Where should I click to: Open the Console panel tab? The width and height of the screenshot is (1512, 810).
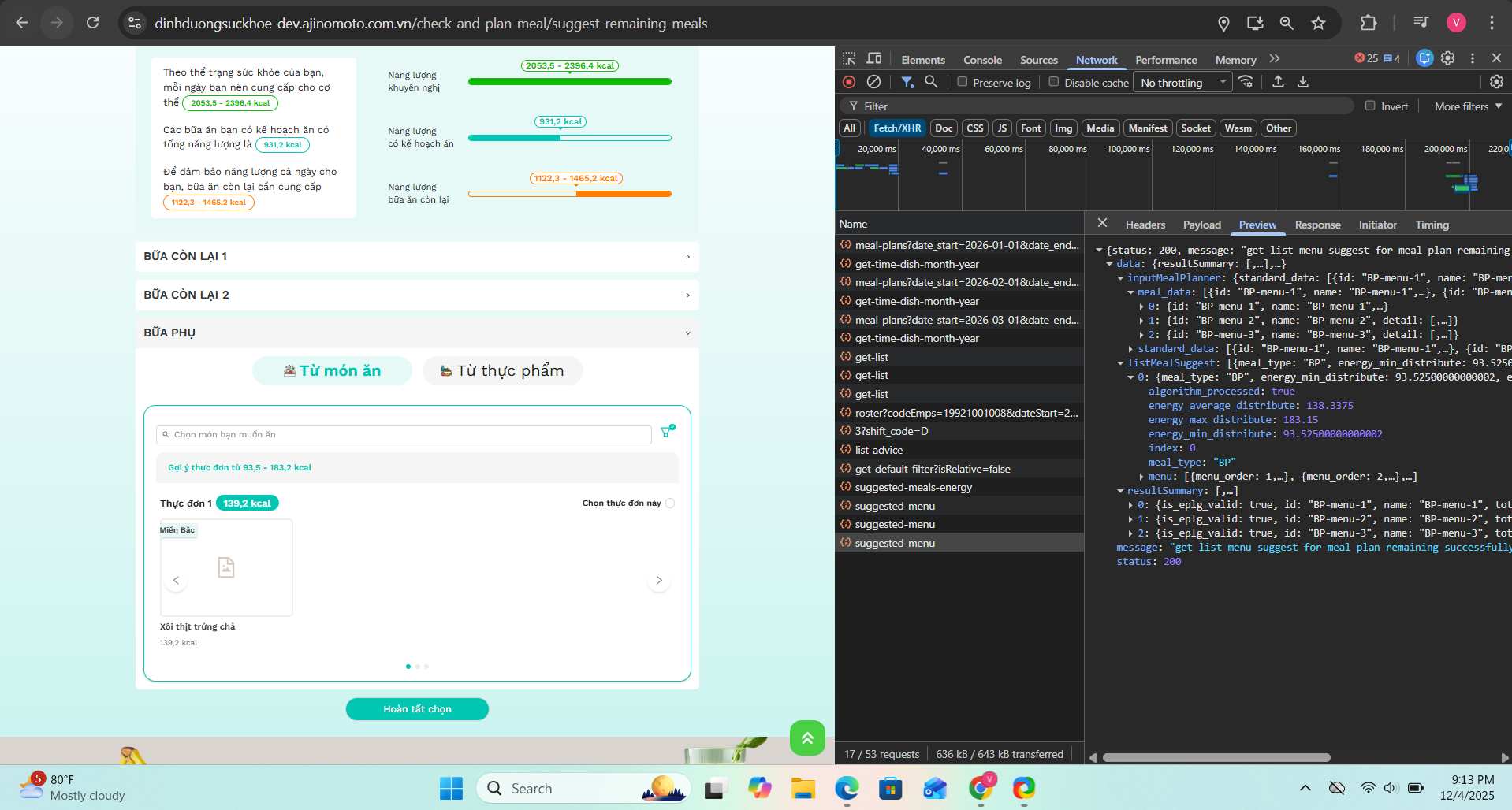[982, 60]
